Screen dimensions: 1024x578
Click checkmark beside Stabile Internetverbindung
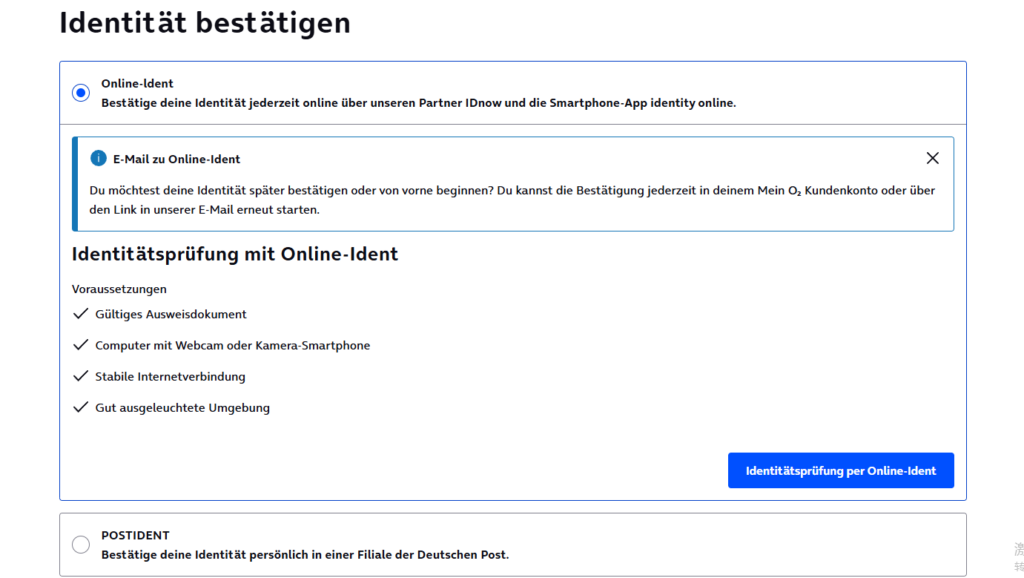(x=81, y=377)
